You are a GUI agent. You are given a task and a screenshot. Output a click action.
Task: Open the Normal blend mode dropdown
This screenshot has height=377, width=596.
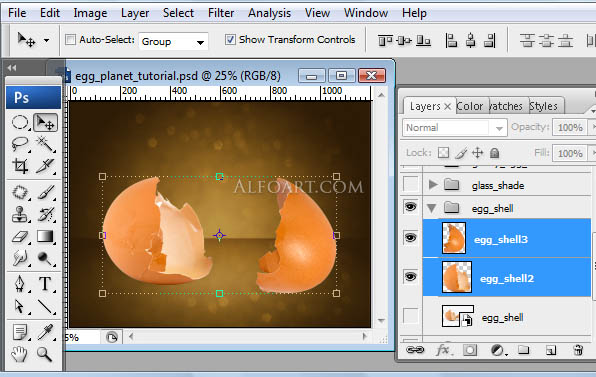(455, 128)
